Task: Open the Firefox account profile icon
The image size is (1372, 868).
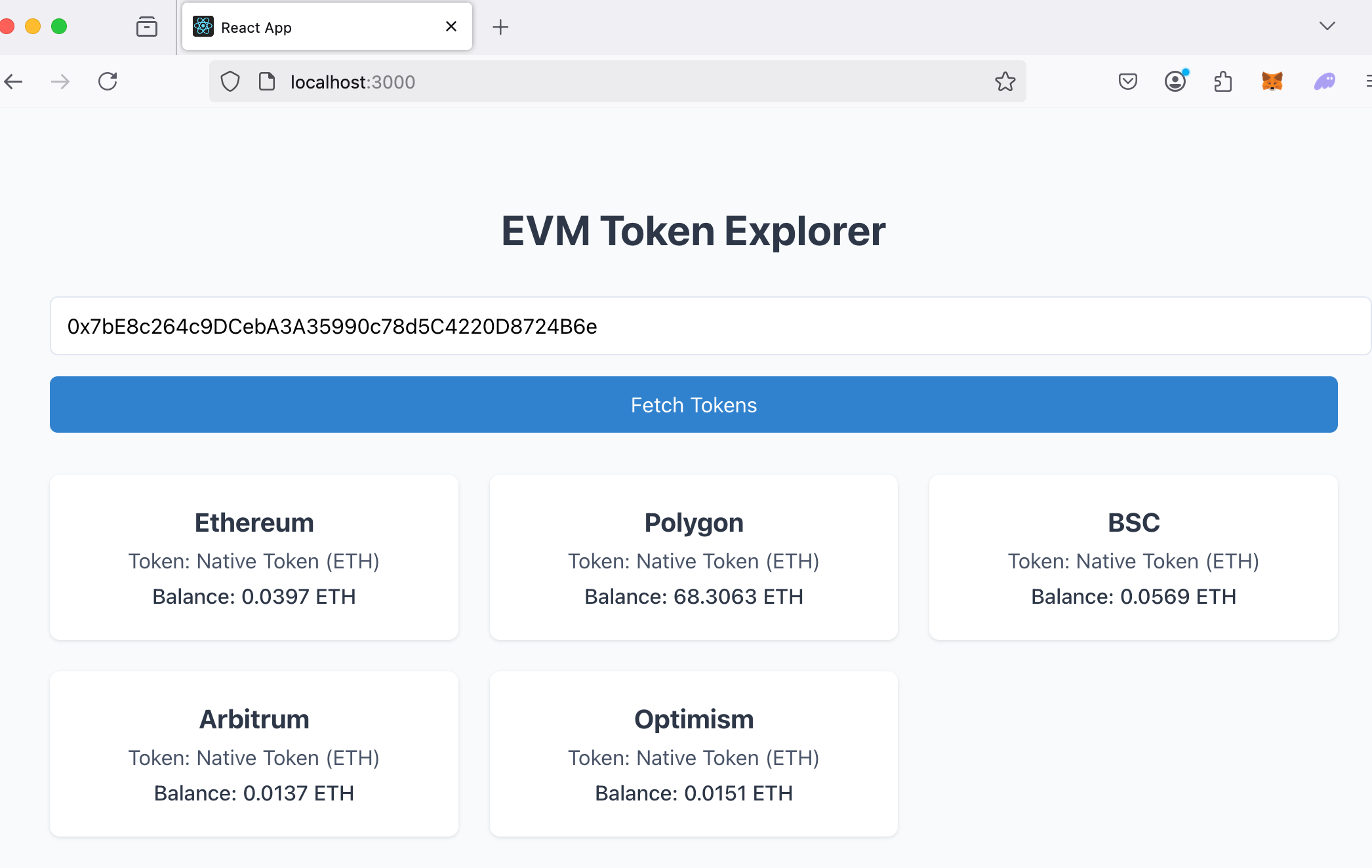Action: pos(1176,81)
